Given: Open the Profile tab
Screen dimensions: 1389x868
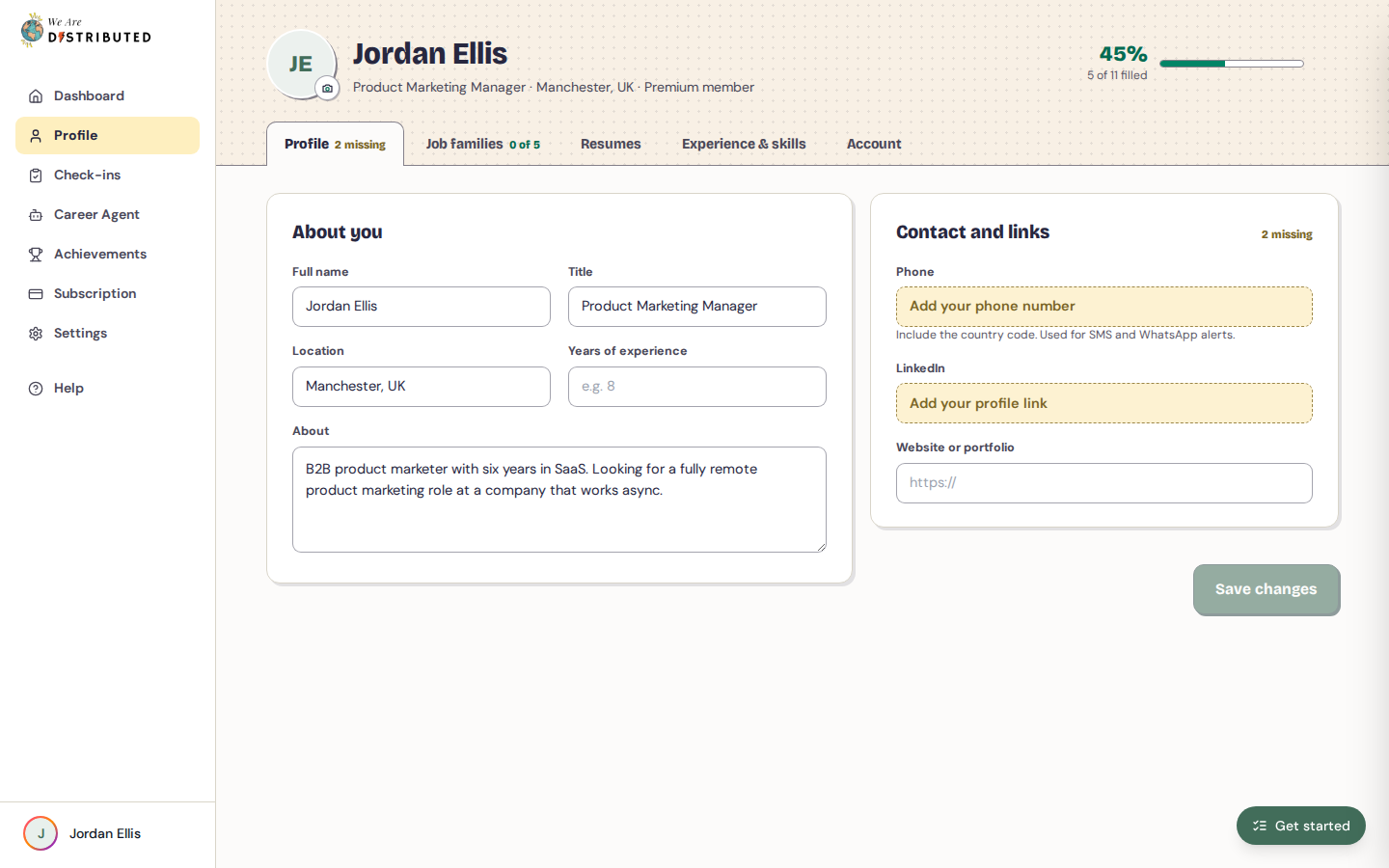Looking at the screenshot, I should (x=335, y=144).
